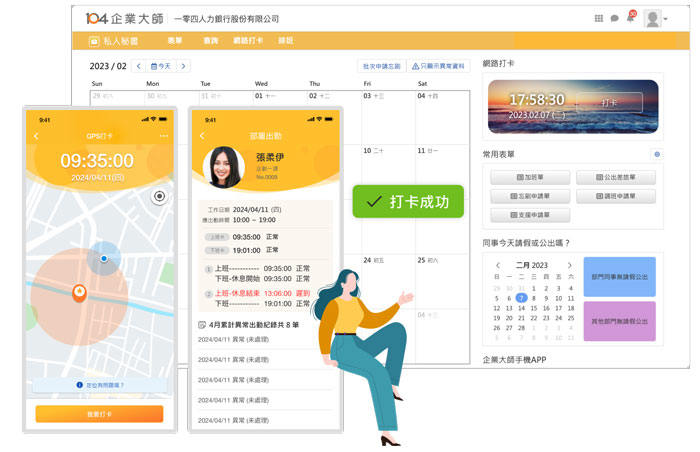
Task: Open settings gear for 常用表單
Action: [x=657, y=155]
